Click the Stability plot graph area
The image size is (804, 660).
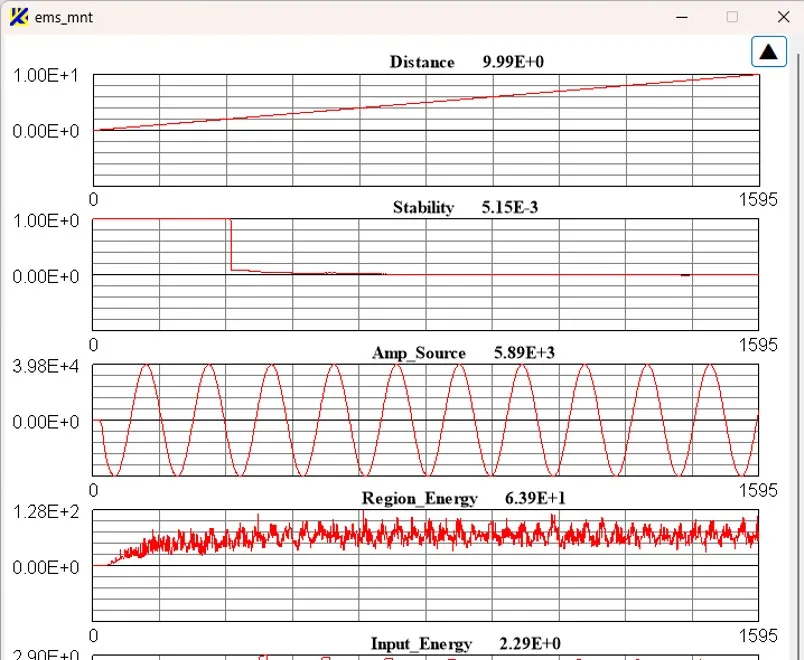click(426, 275)
